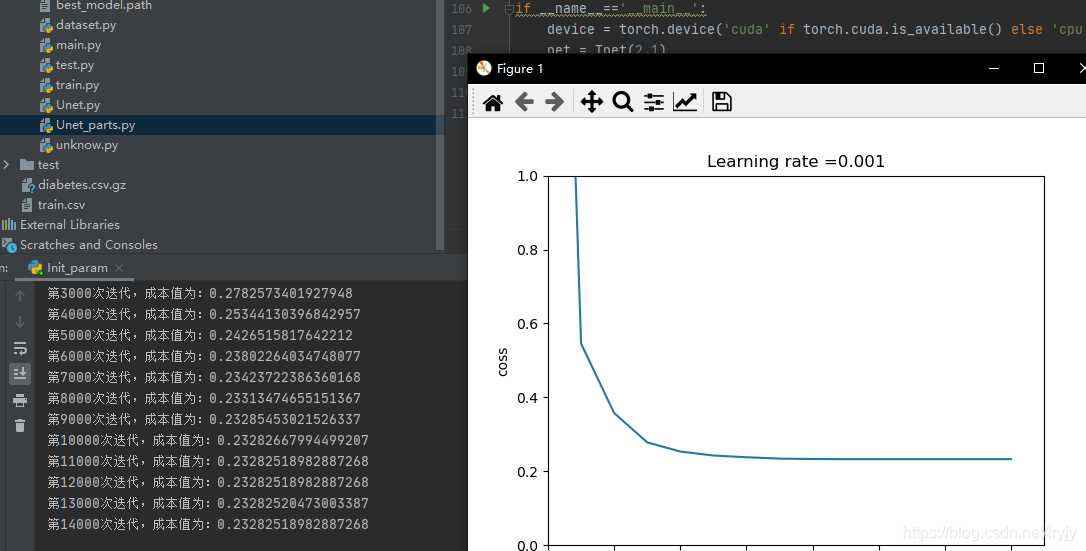Open dataset.py in project tree
Image resolution: width=1086 pixels, height=551 pixels.
click(86, 25)
